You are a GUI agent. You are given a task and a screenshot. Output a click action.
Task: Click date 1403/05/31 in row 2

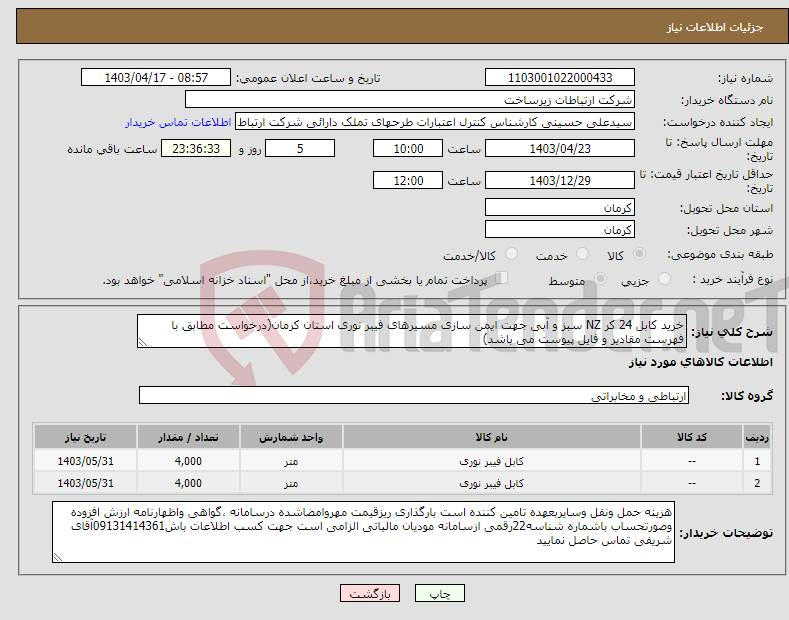(85, 483)
